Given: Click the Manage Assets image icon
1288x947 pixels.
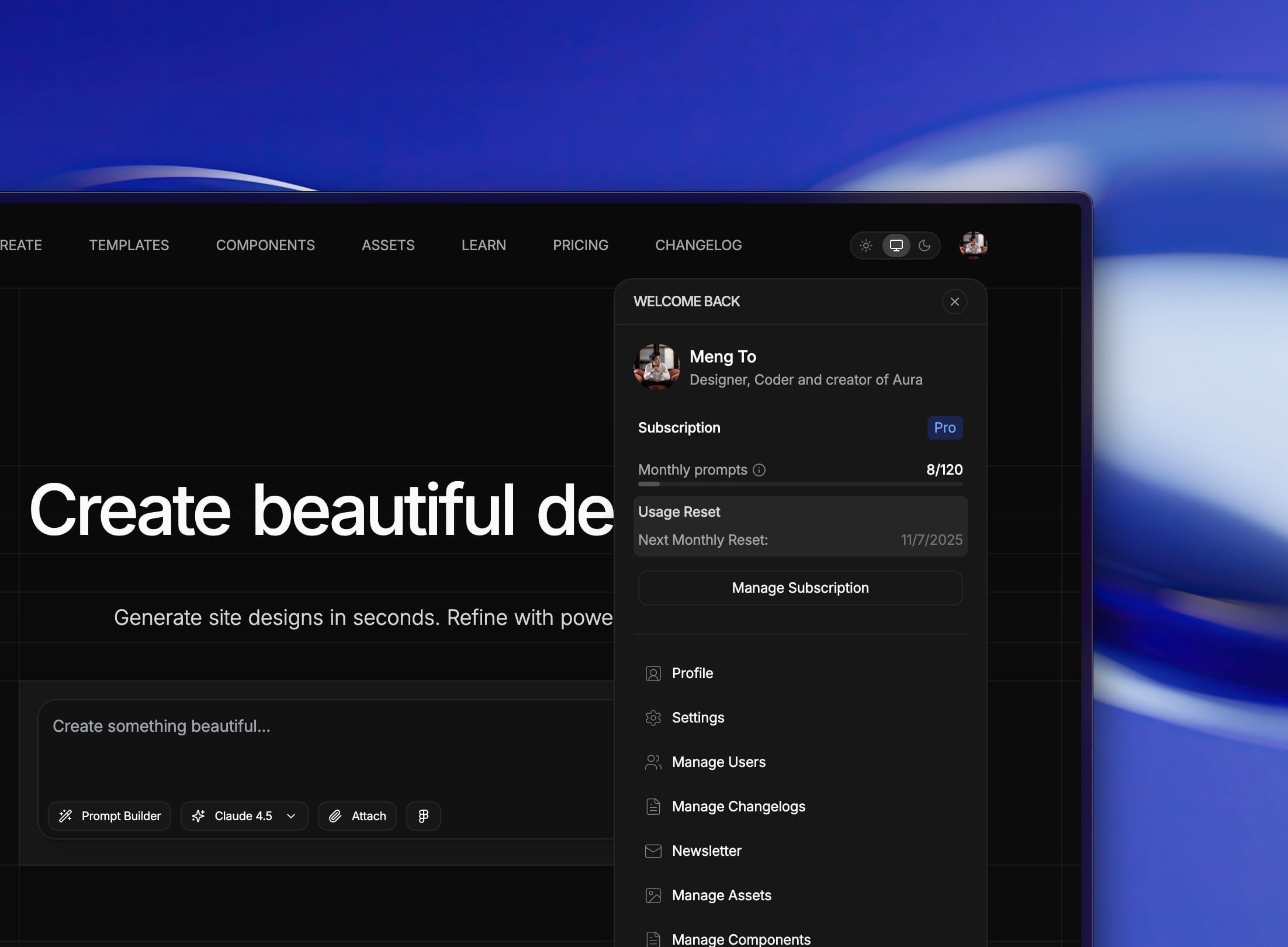Looking at the screenshot, I should tap(653, 895).
